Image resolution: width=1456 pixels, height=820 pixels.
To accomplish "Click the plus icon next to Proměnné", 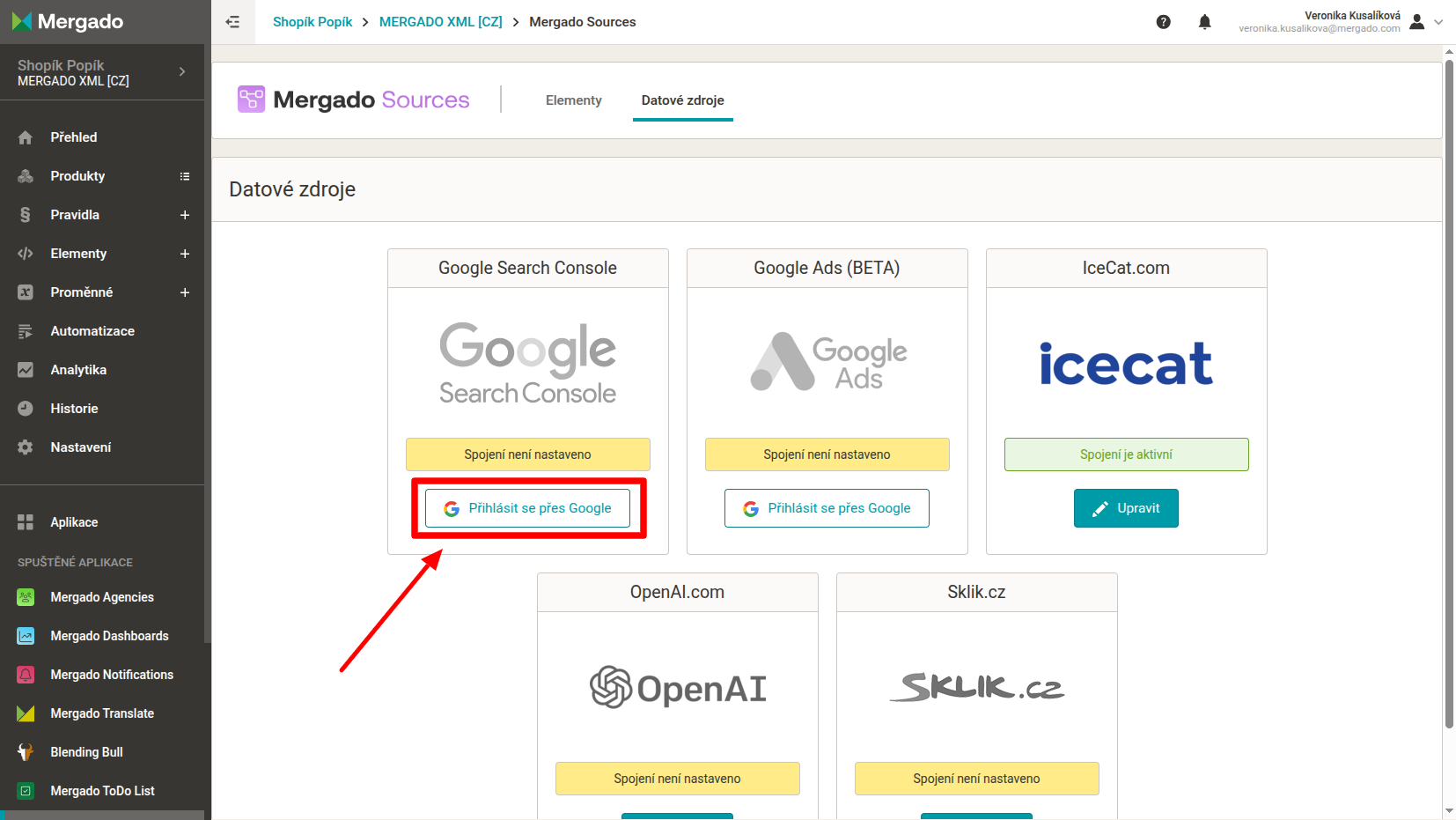I will coord(185,292).
